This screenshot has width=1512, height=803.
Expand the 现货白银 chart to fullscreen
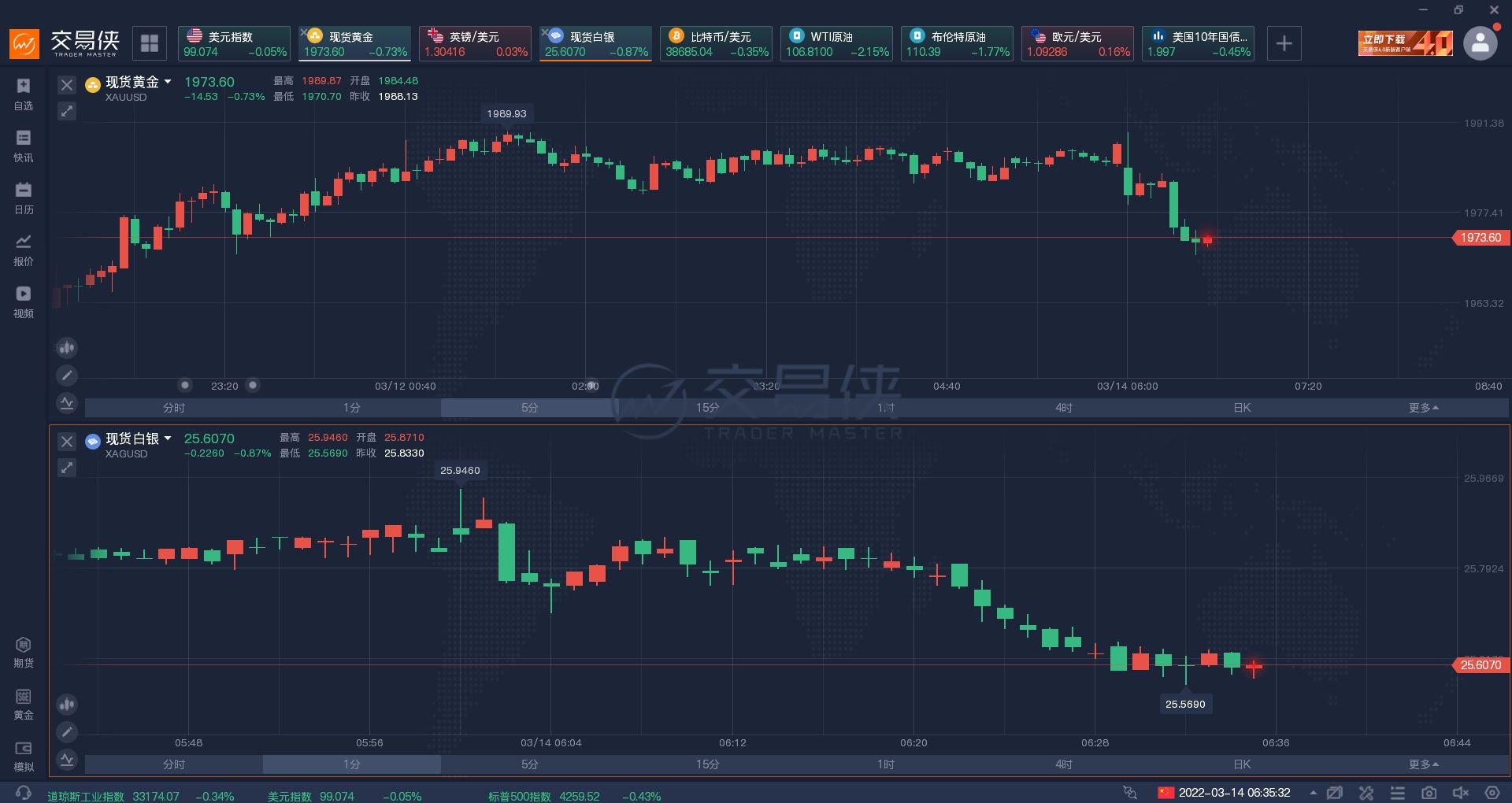[x=67, y=468]
